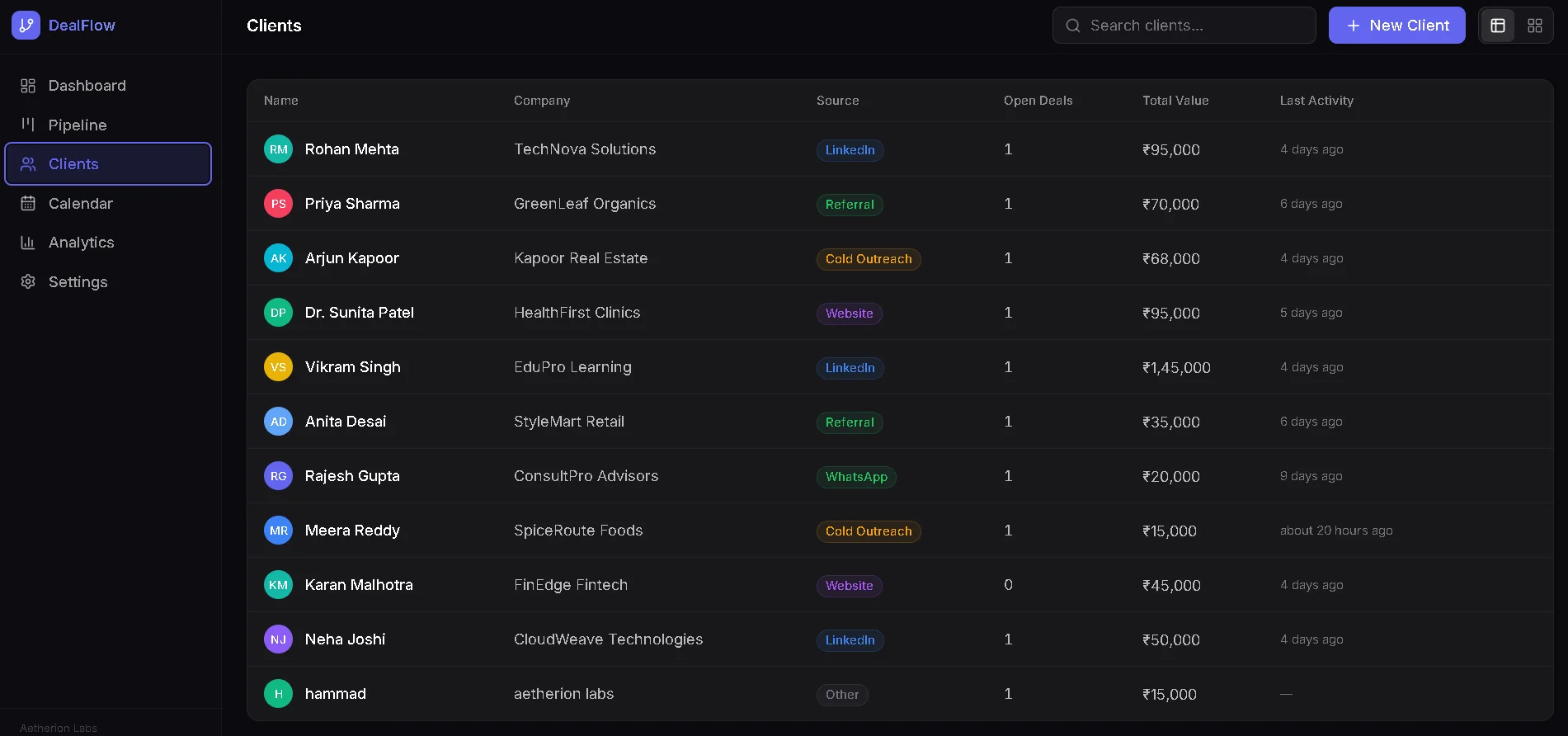Click the Settings gear icon
Image resolution: width=1568 pixels, height=736 pixels.
tap(28, 281)
